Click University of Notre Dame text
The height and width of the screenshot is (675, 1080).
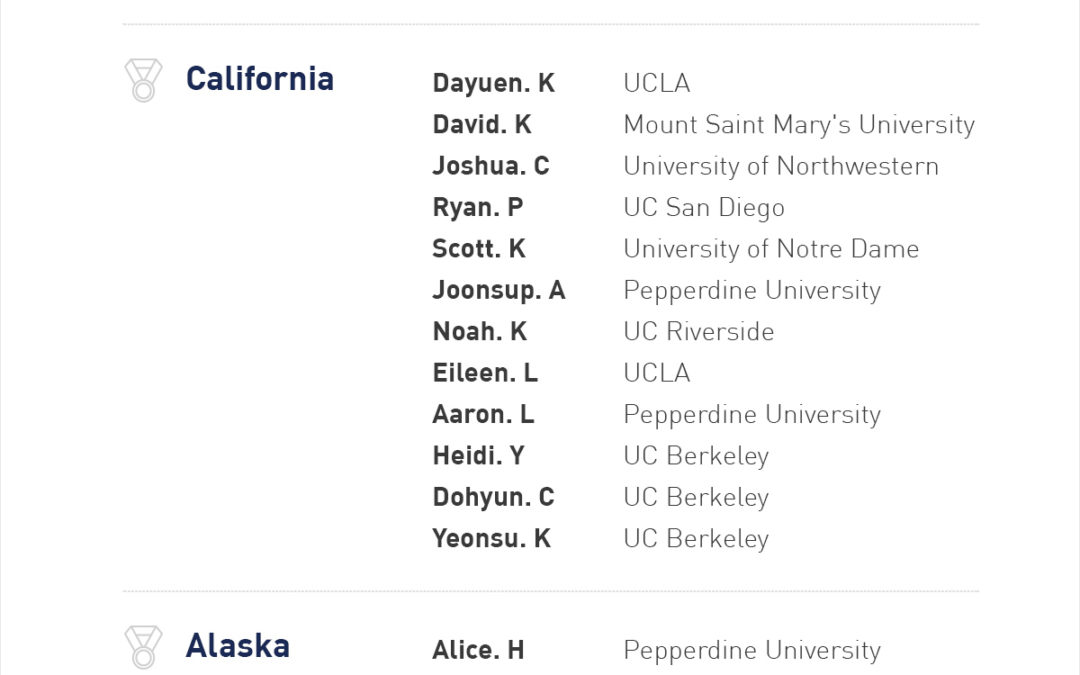pos(771,249)
